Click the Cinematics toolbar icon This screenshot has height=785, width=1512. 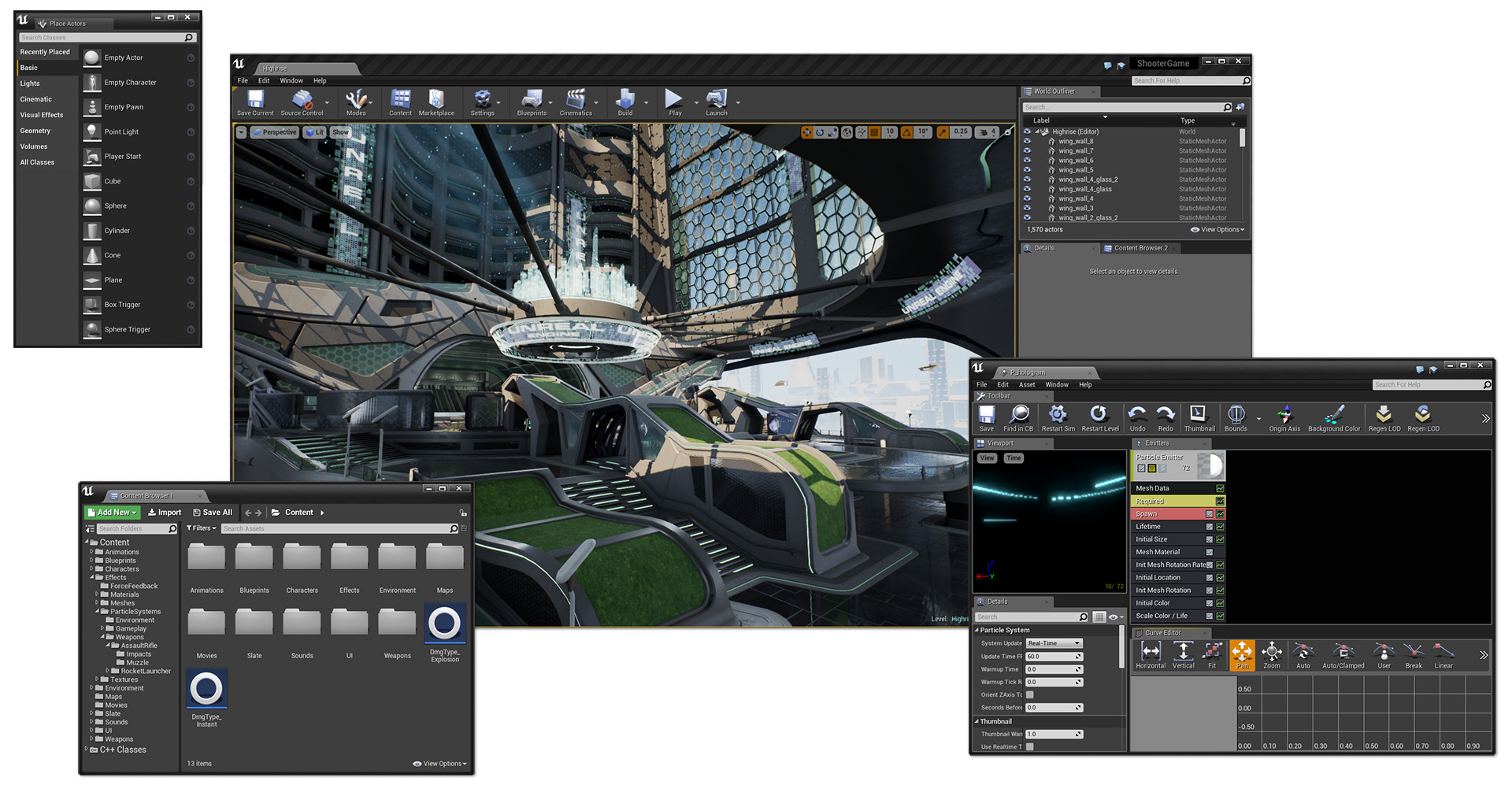(576, 102)
